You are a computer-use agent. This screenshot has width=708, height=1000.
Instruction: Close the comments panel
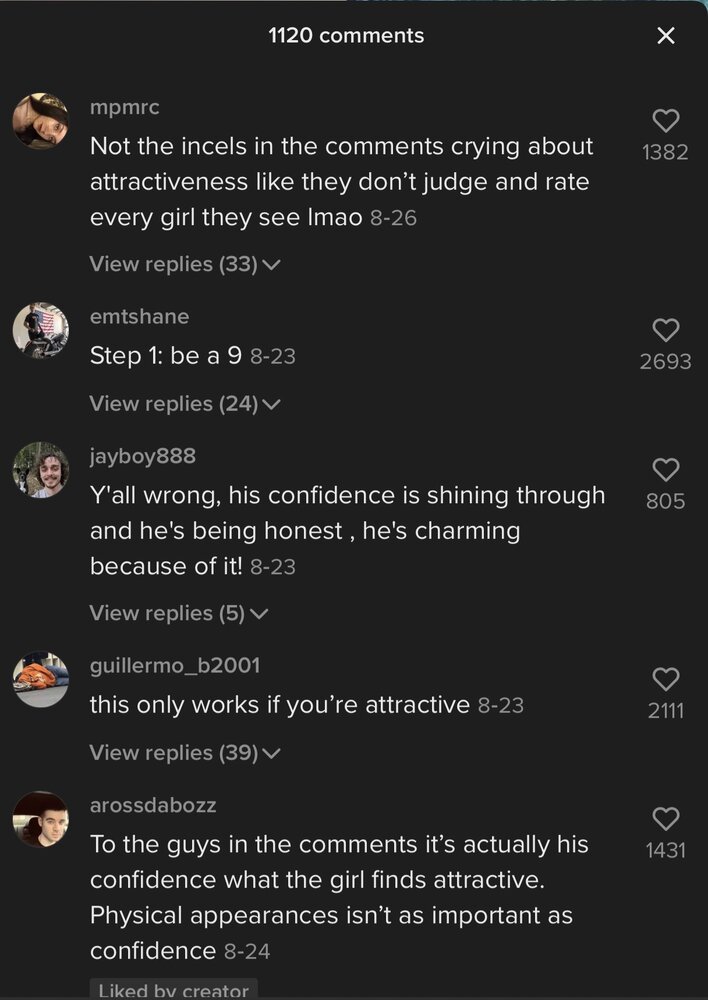[x=666, y=36]
